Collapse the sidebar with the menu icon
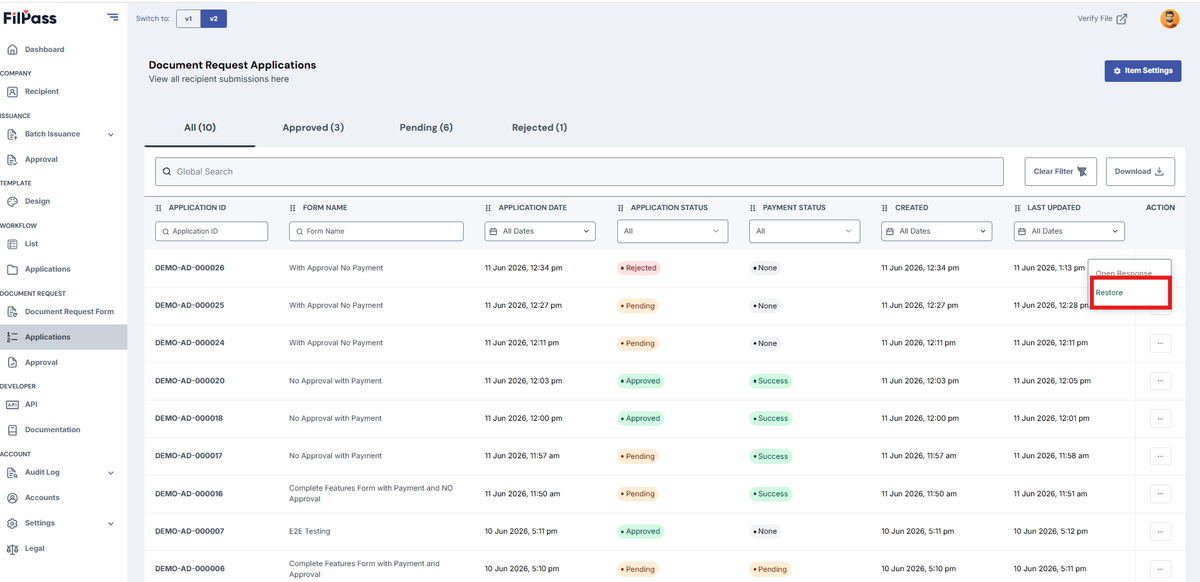1200x582 pixels. pyautogui.click(x=112, y=18)
